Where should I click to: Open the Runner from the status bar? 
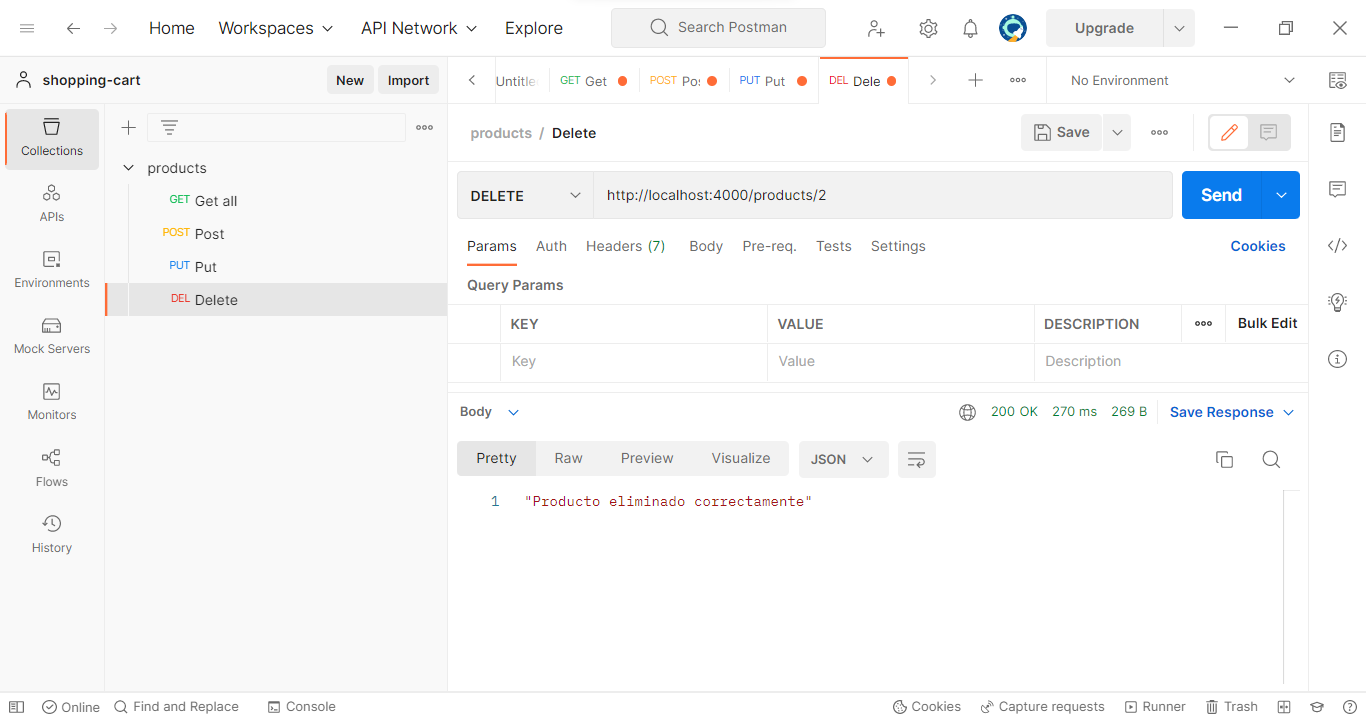click(x=1155, y=706)
